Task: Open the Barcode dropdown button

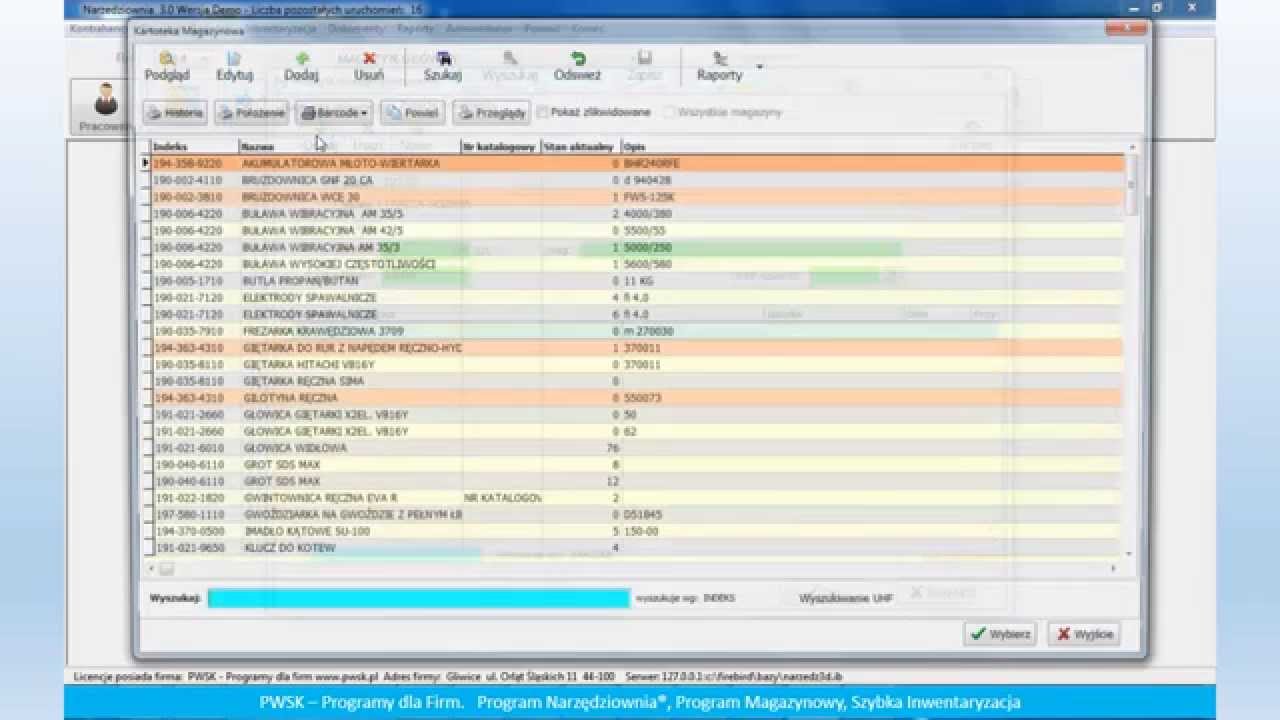Action: 334,113
